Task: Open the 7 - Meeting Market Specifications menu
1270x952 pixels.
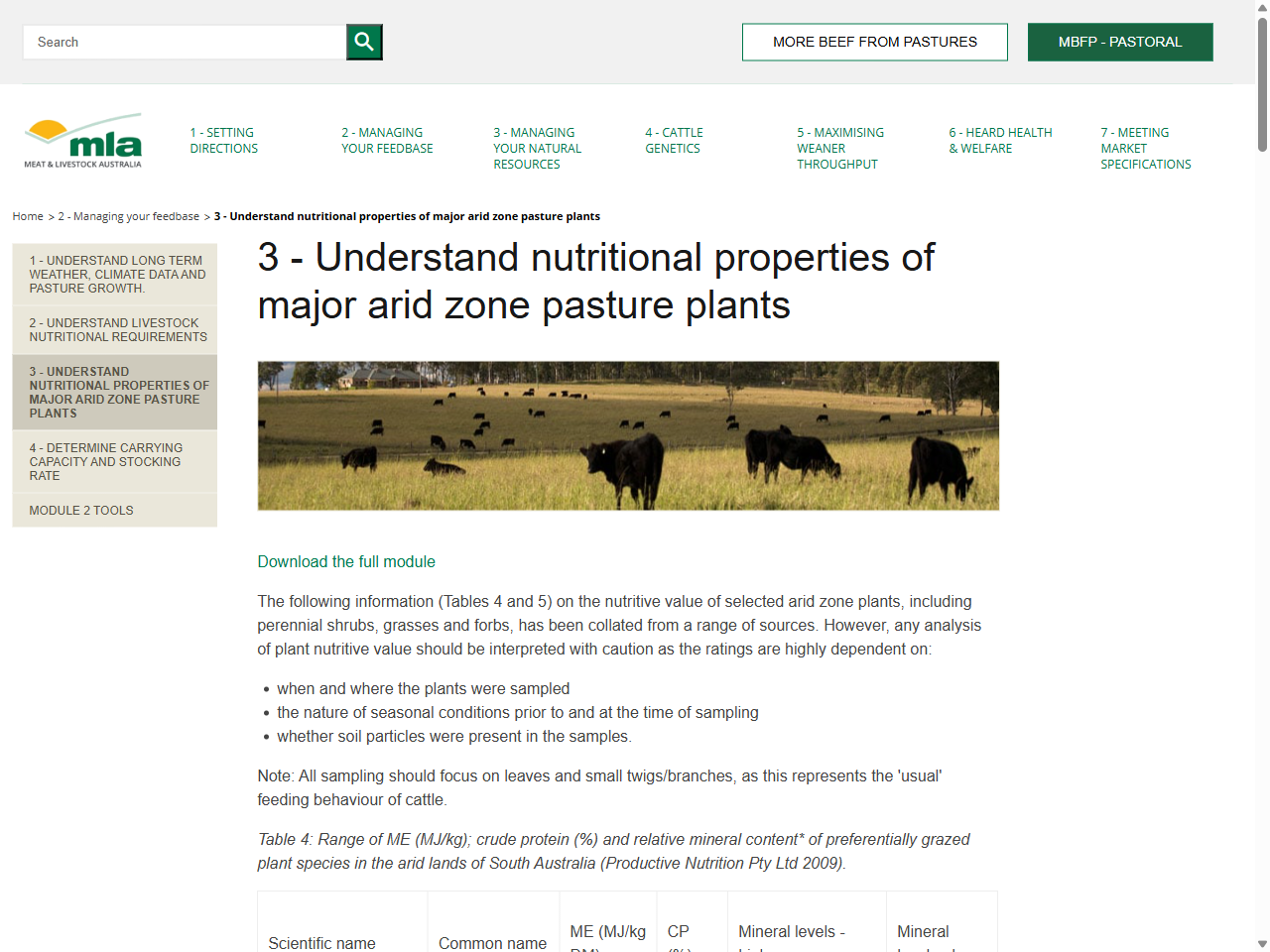Action: 1145,148
